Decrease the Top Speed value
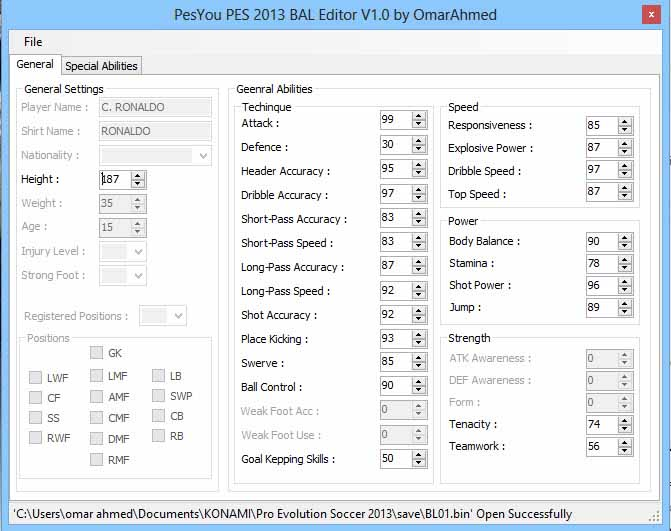671x531 pixels. 625,195
